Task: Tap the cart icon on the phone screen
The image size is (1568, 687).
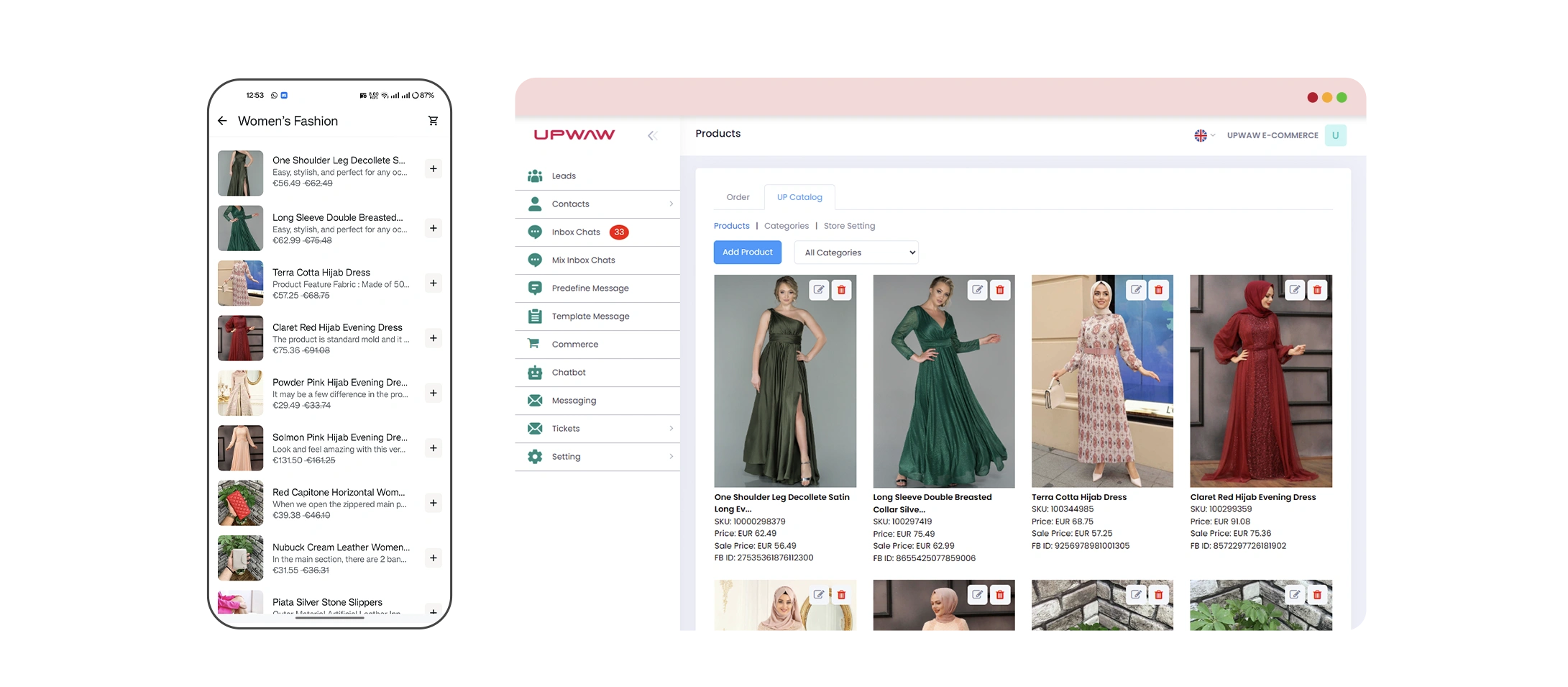Action: point(433,120)
